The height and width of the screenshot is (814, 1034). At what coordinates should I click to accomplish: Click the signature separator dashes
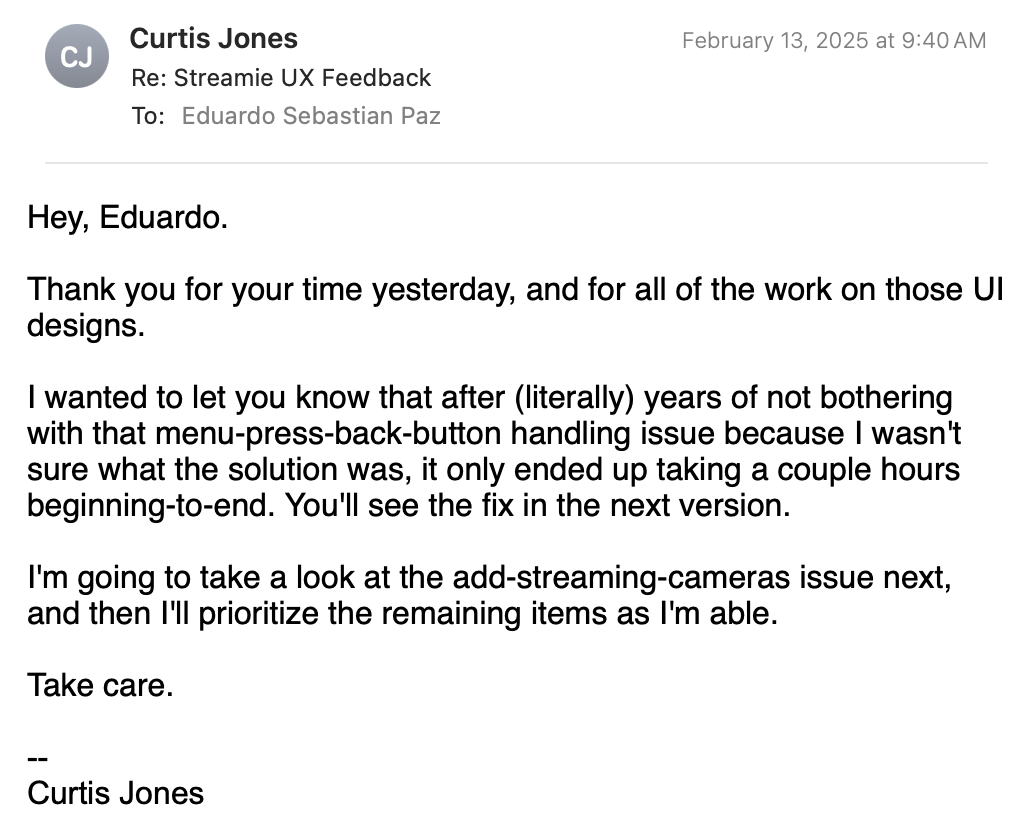coord(38,759)
